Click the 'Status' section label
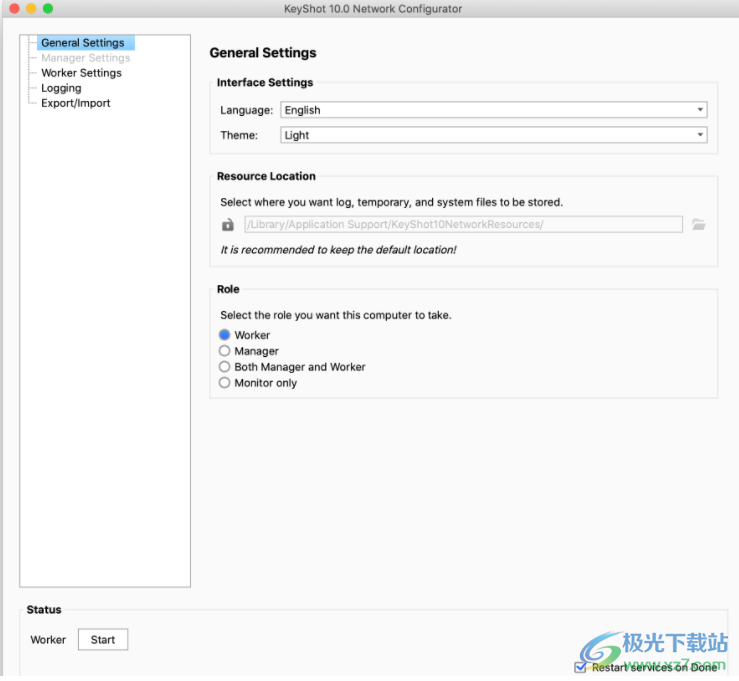The width and height of the screenshot is (739, 681). click(x=44, y=610)
